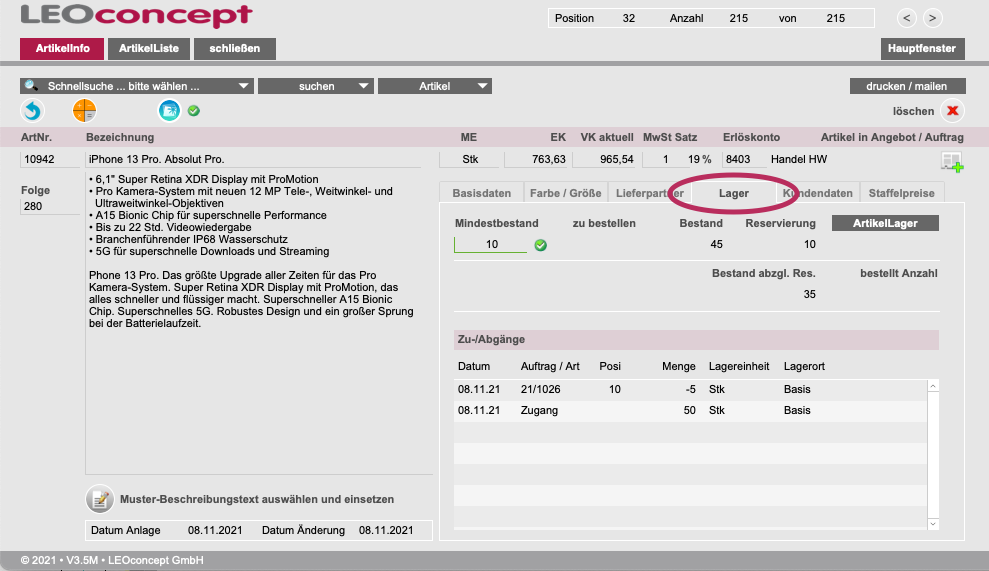
Task: Click the löschen label
Action: [913, 111]
